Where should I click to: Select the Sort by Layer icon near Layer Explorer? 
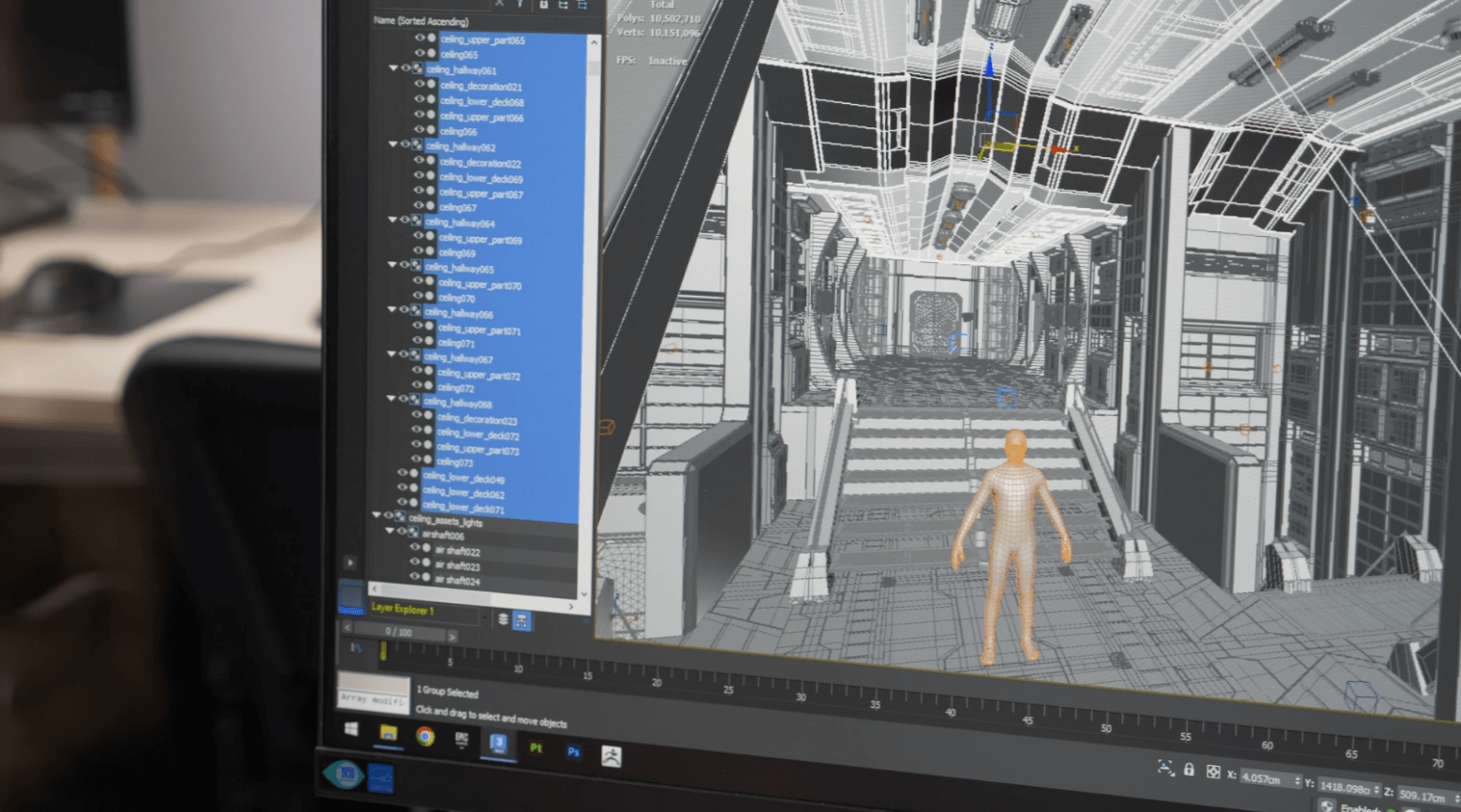[503, 619]
